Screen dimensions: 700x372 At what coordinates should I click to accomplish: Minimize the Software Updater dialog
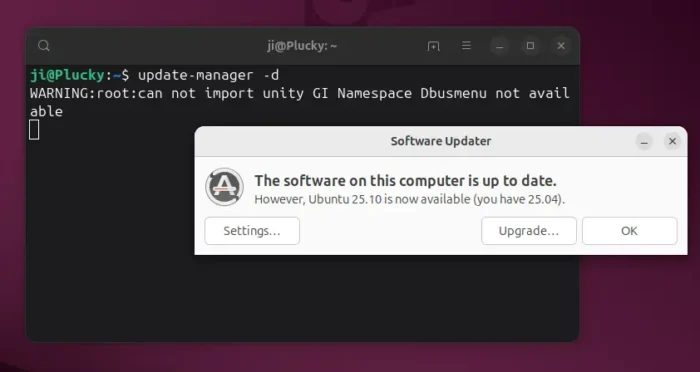pos(644,142)
